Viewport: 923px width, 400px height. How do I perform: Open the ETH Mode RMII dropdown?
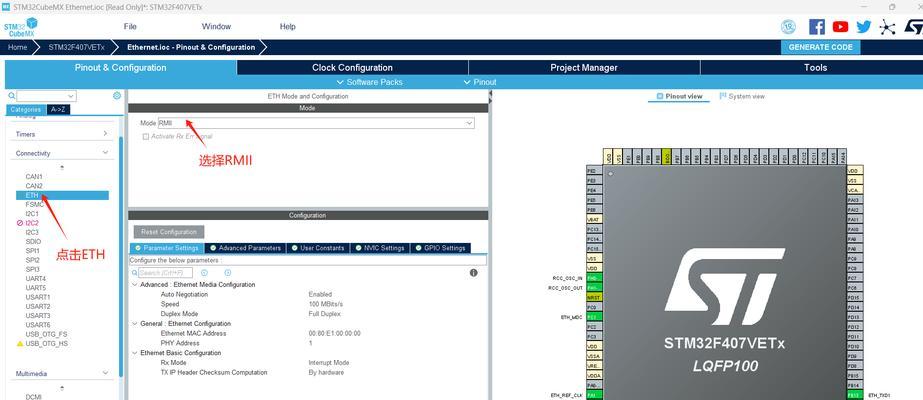[x=316, y=123]
